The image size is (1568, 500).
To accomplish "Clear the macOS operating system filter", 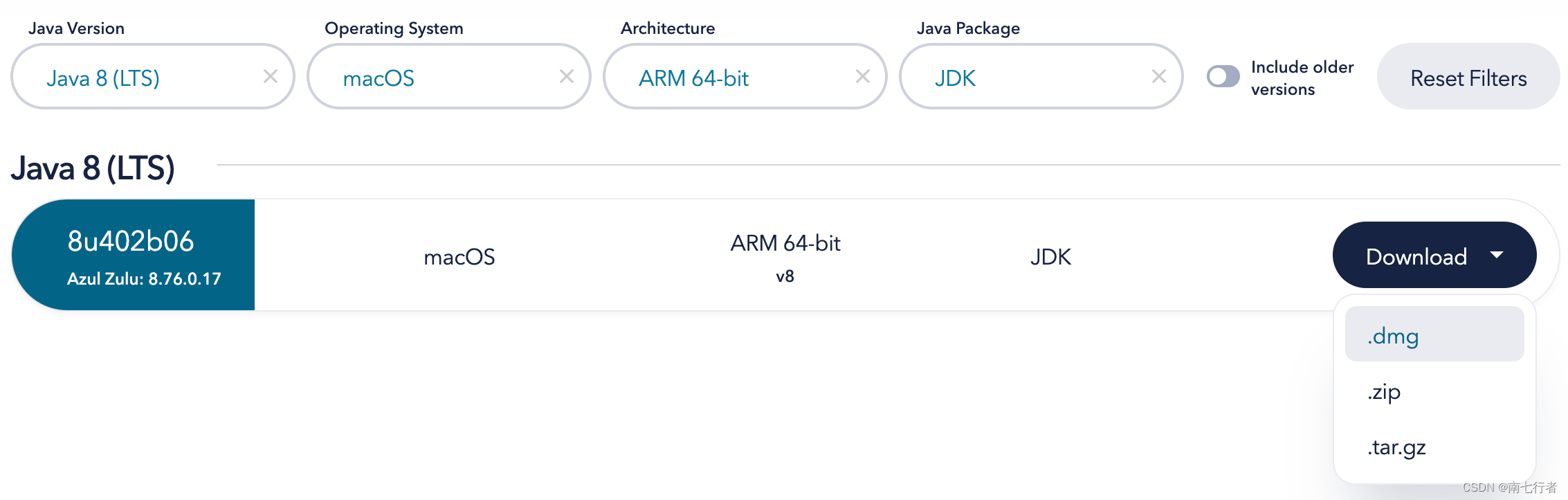I will (x=567, y=76).
